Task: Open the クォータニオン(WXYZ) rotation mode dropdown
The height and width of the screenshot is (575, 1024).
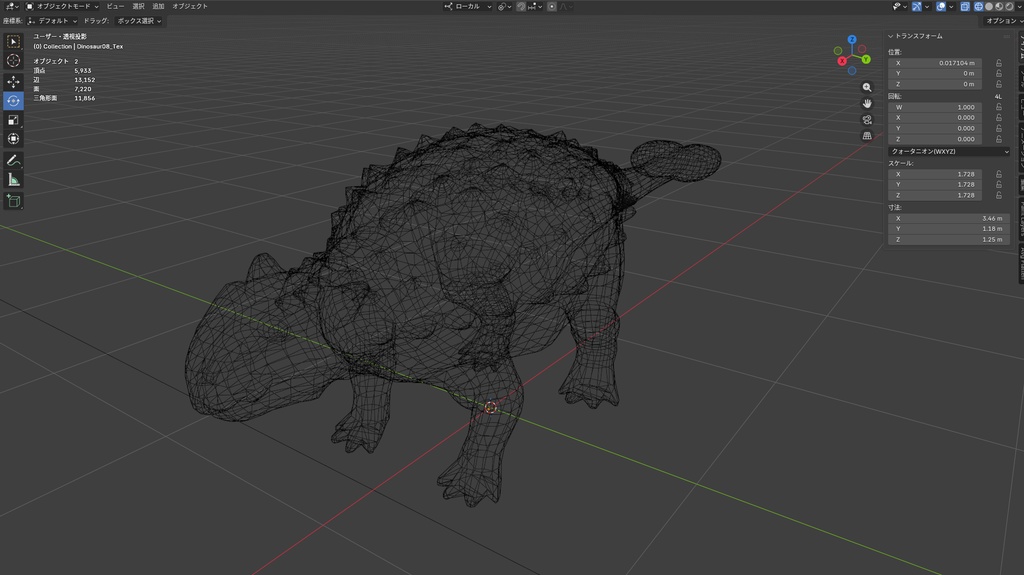Action: point(948,151)
